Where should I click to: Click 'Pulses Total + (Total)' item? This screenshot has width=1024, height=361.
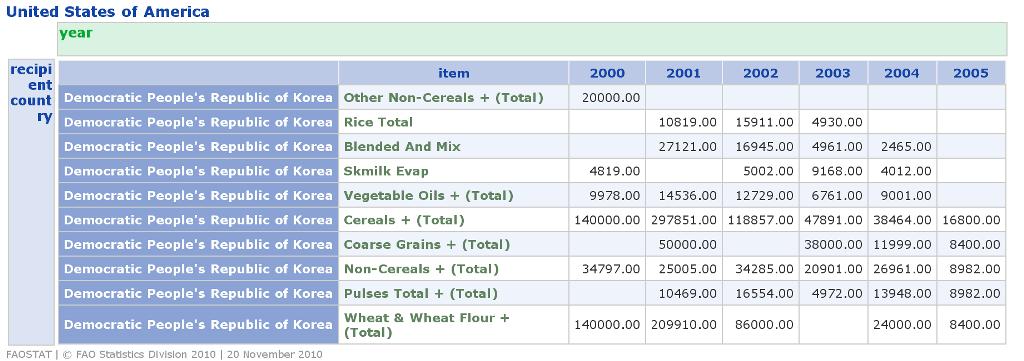pyautogui.click(x=421, y=293)
